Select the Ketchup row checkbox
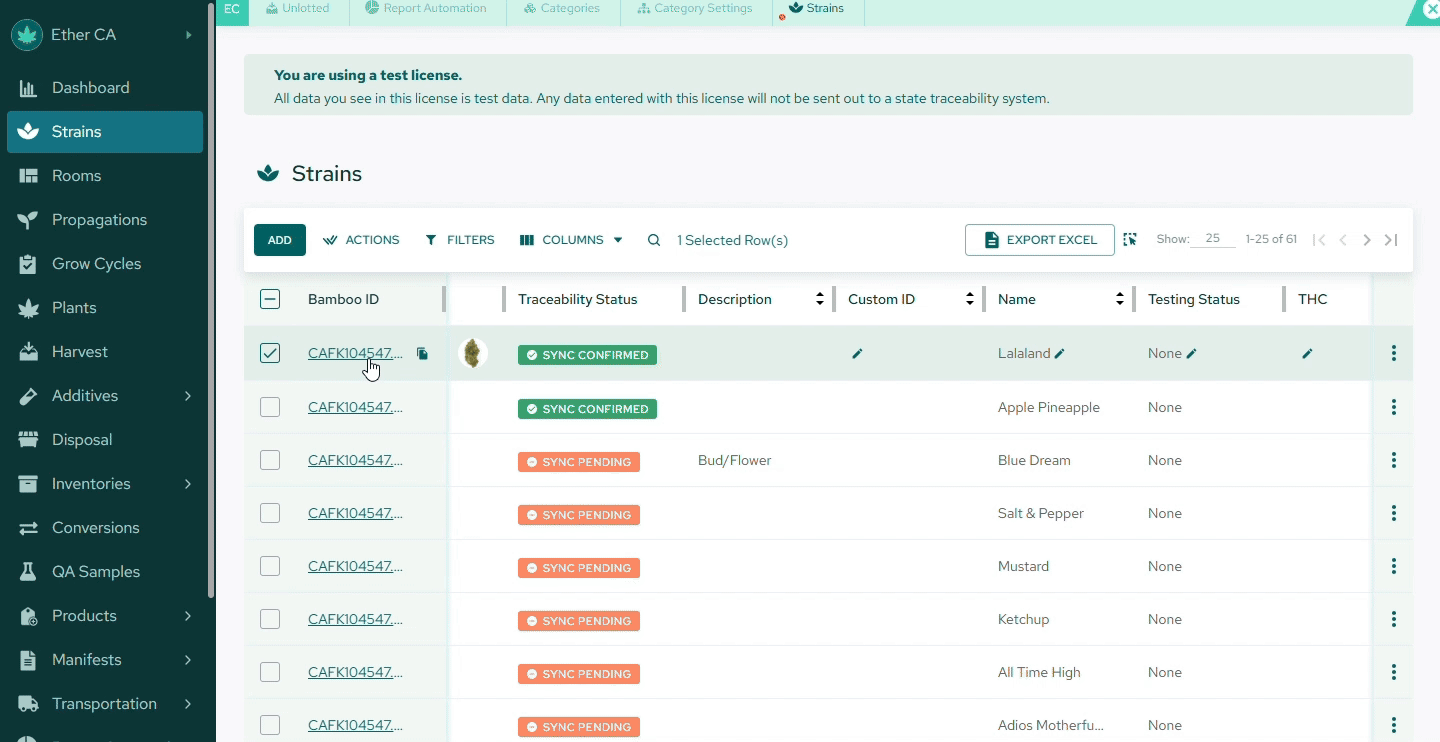1440x742 pixels. 270,619
